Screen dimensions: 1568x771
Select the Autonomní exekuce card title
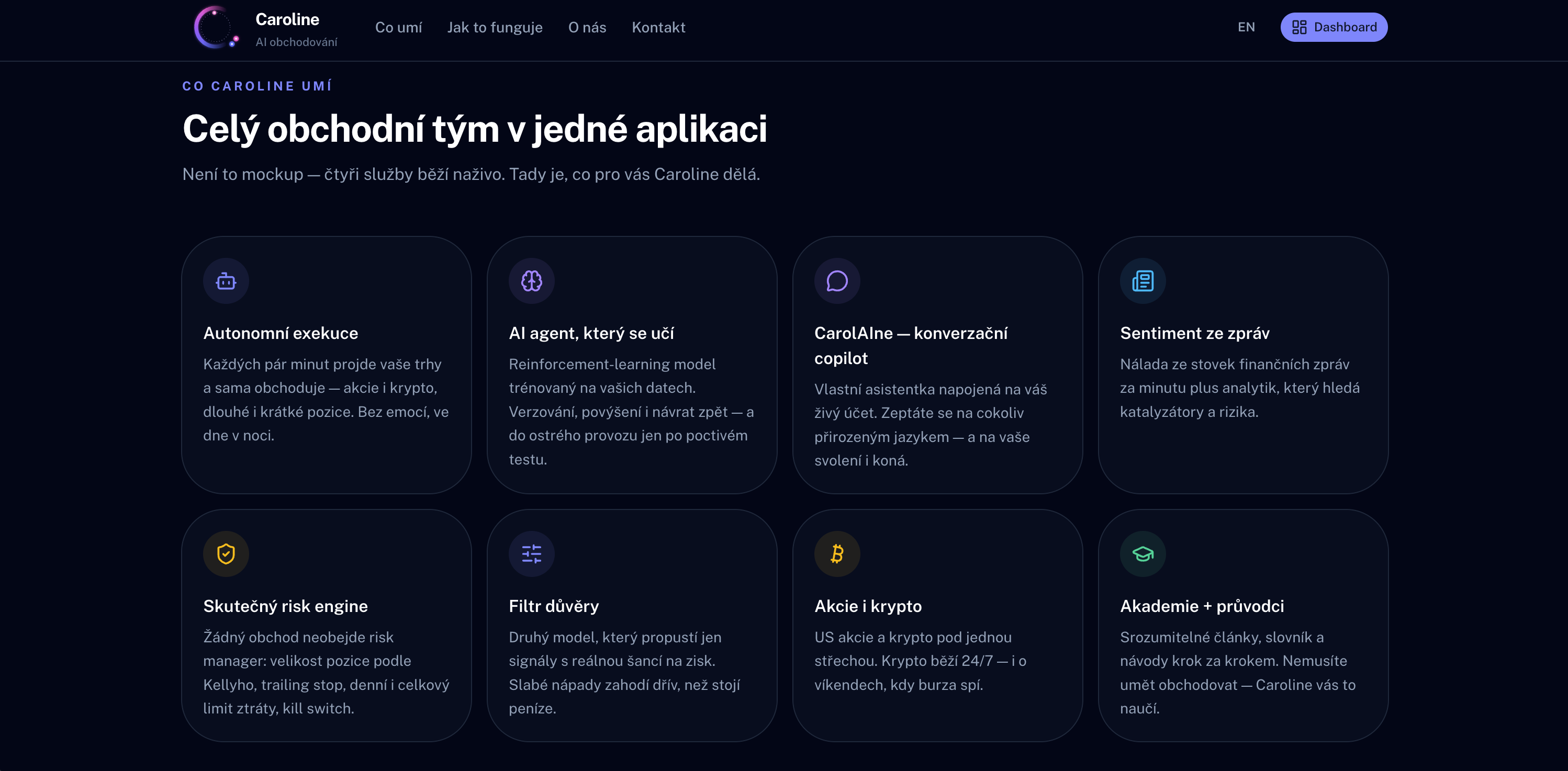281,334
